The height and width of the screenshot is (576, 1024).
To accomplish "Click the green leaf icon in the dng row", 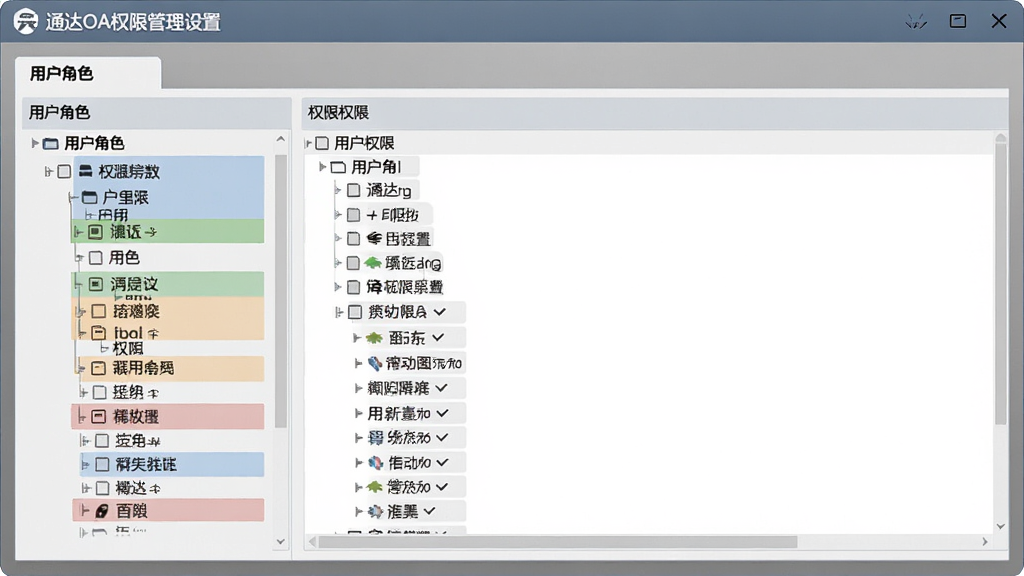I will (x=373, y=263).
